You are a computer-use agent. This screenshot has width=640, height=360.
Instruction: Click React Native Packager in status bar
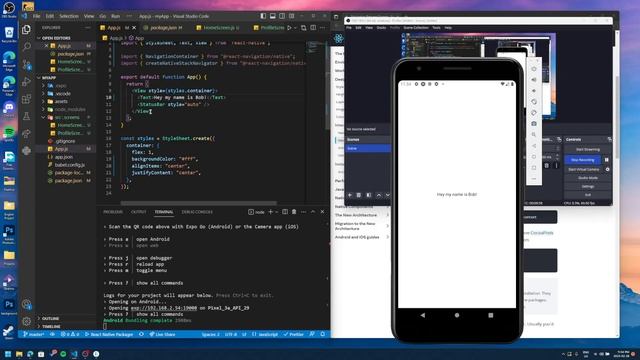click(x=109, y=334)
